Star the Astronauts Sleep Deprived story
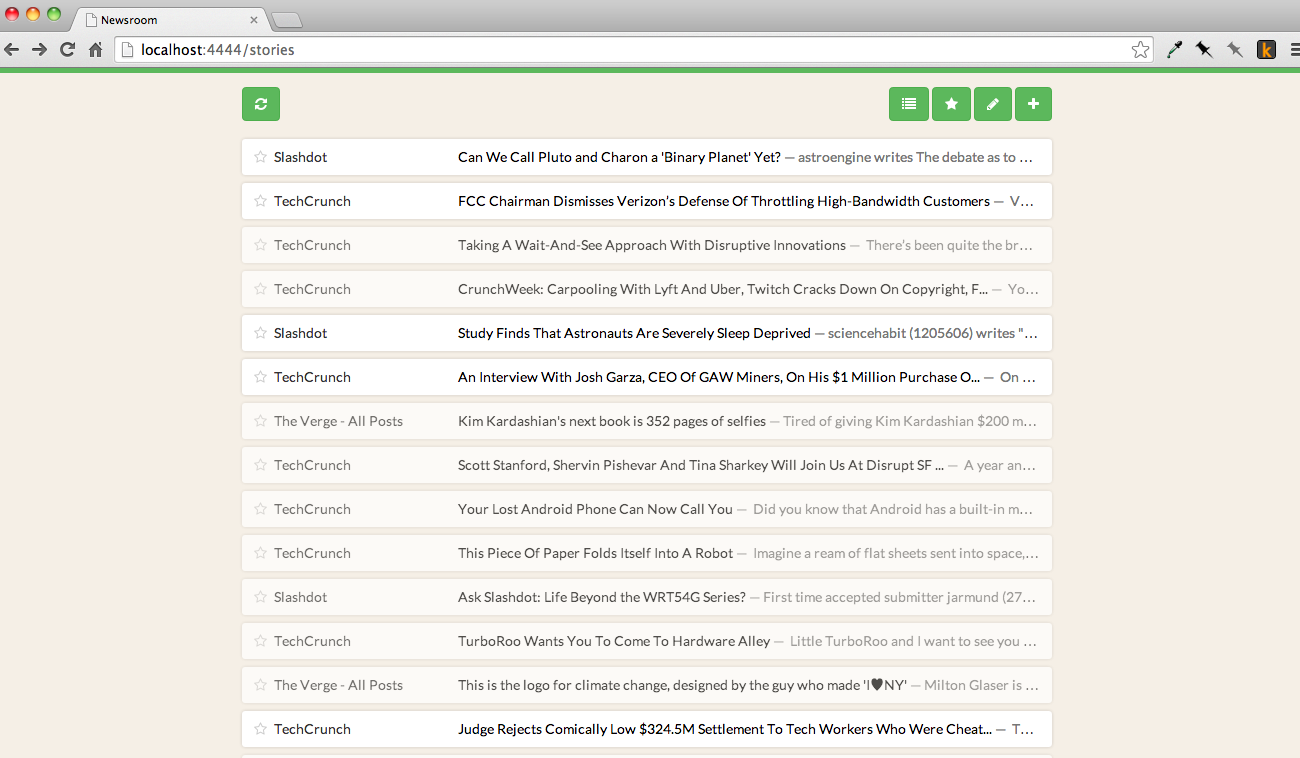The width and height of the screenshot is (1300, 758). 260,333
